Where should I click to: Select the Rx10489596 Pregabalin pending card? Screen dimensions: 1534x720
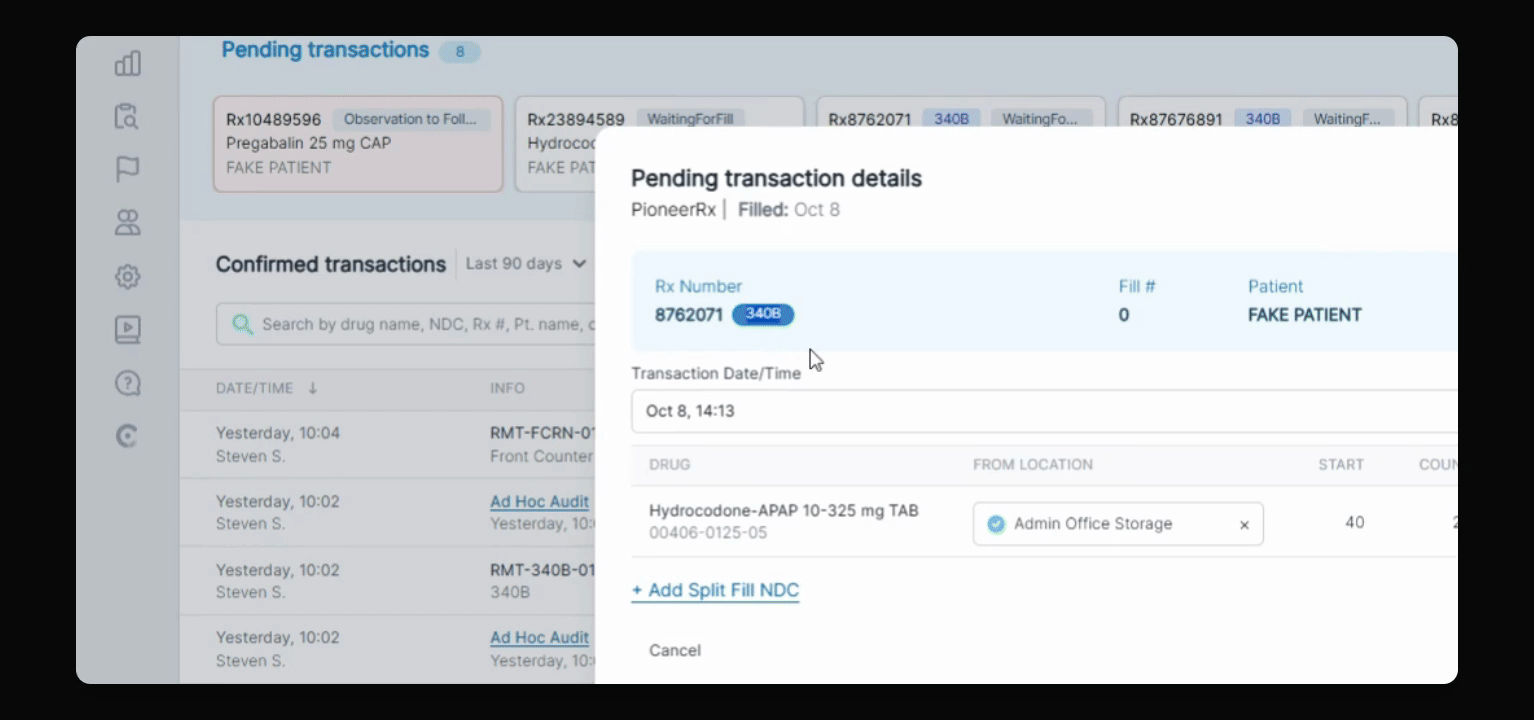[x=358, y=144]
